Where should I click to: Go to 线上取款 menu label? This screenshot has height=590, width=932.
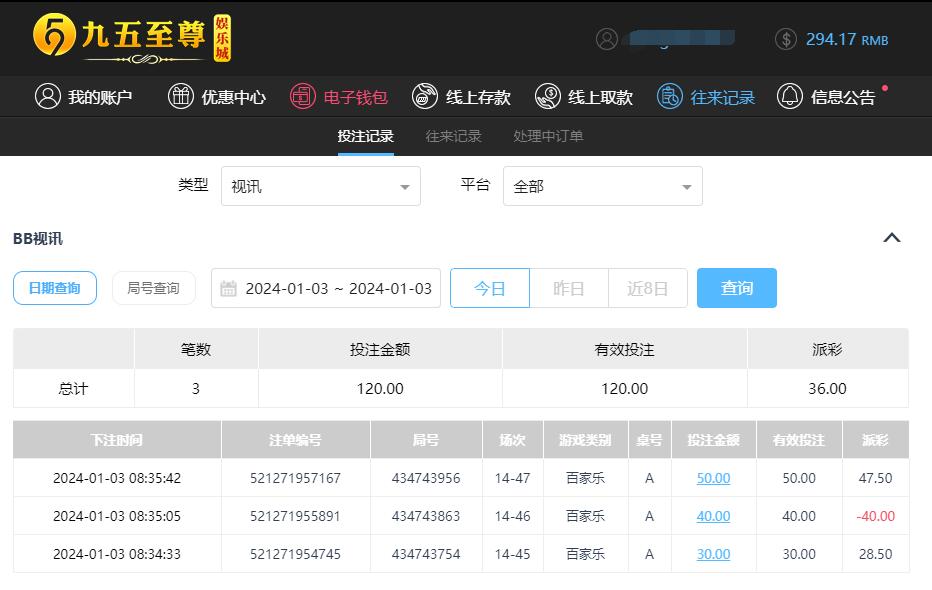[x=600, y=97]
